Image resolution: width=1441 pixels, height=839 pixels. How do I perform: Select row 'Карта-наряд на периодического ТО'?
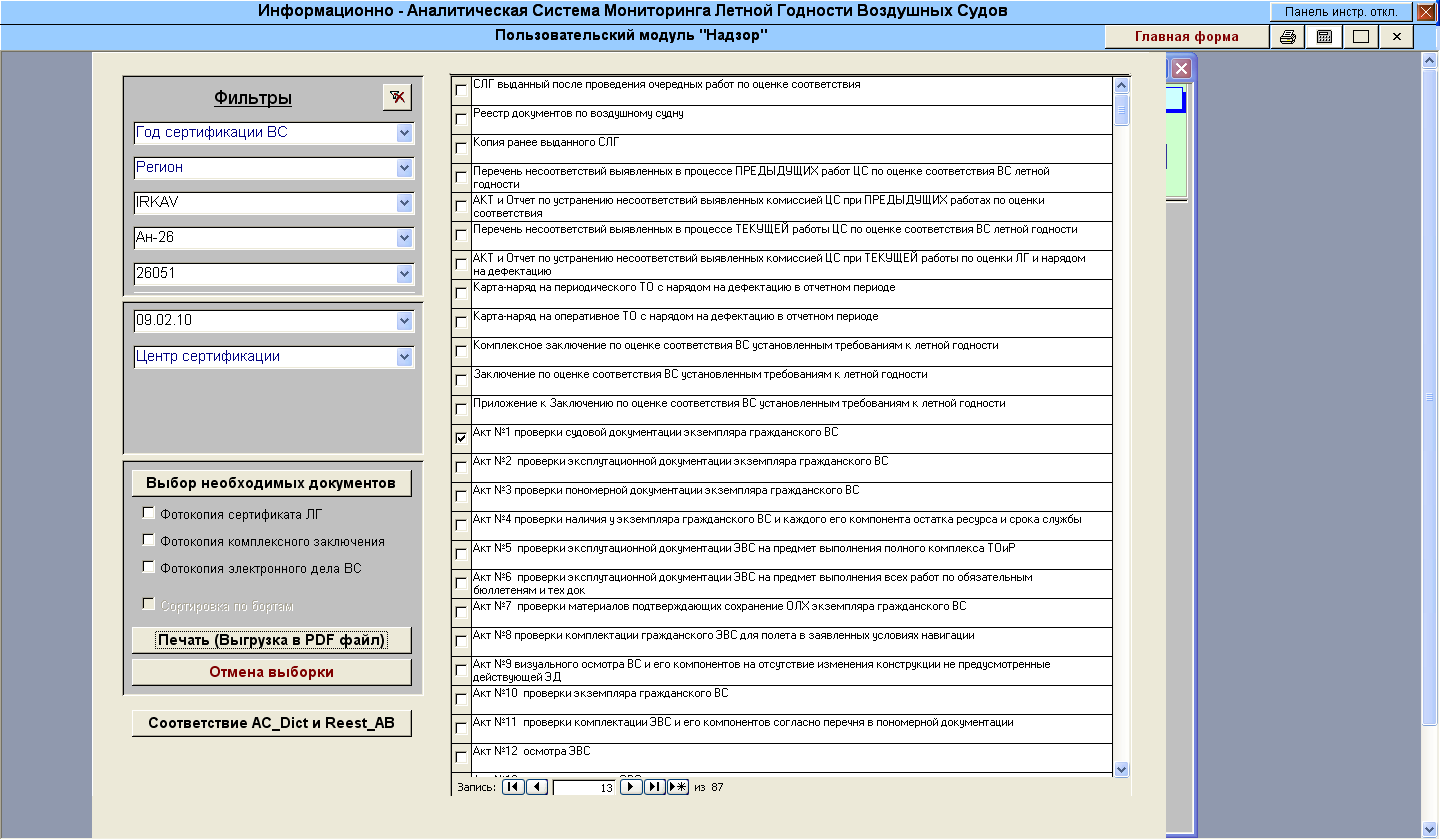point(791,294)
